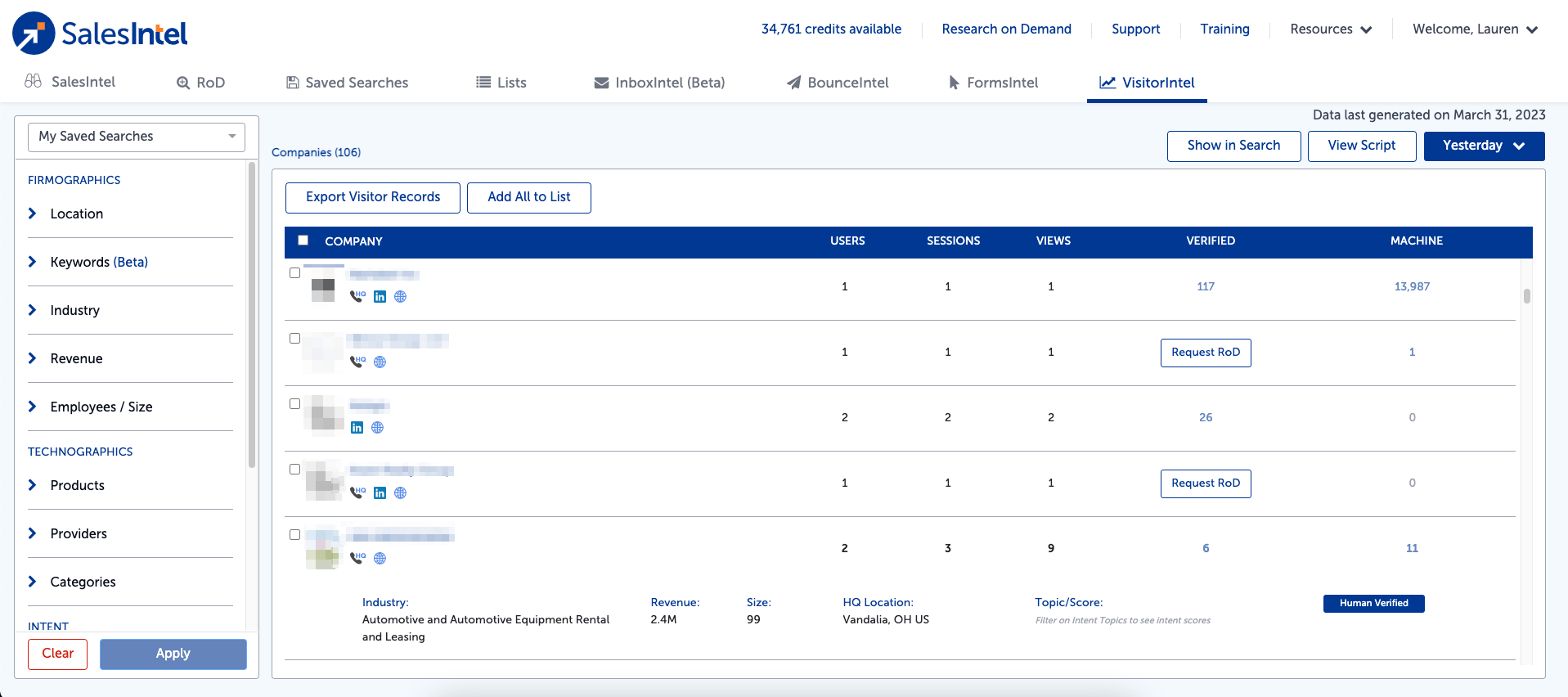Image resolution: width=1568 pixels, height=697 pixels.
Task: Click the Add All to List button
Action: tap(529, 197)
